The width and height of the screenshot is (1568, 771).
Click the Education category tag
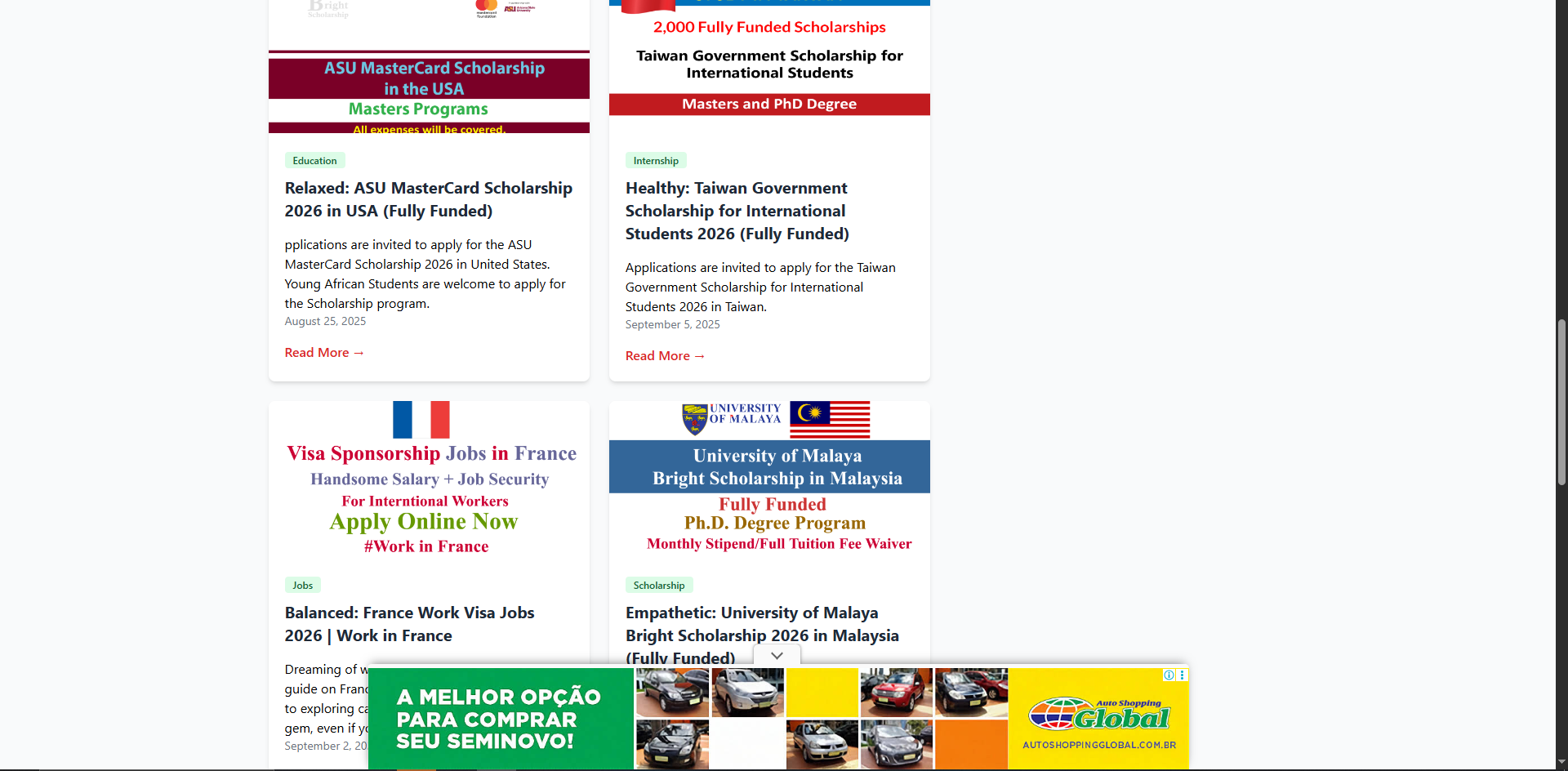click(x=314, y=161)
